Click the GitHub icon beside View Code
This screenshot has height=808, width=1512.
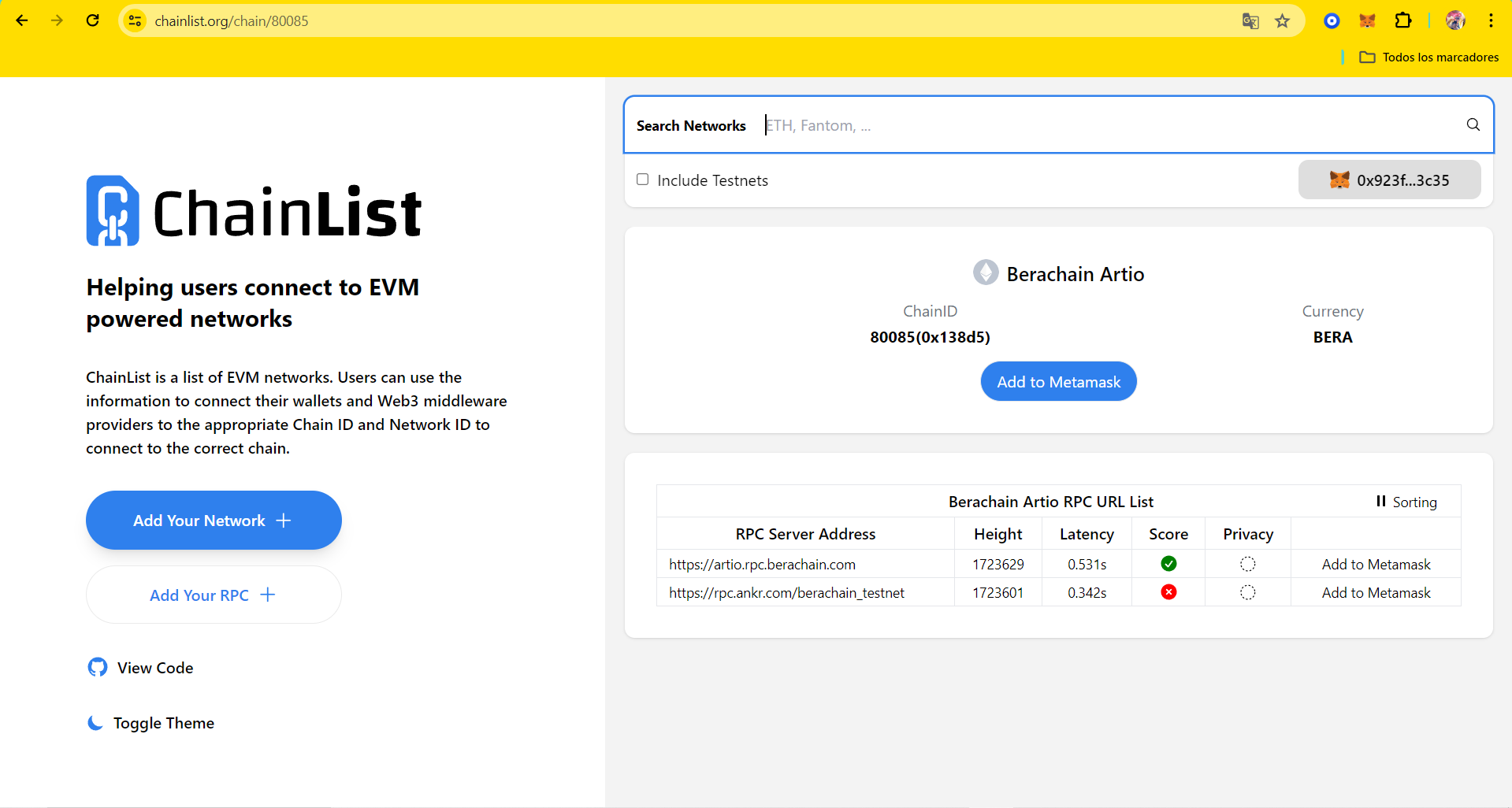pos(98,667)
